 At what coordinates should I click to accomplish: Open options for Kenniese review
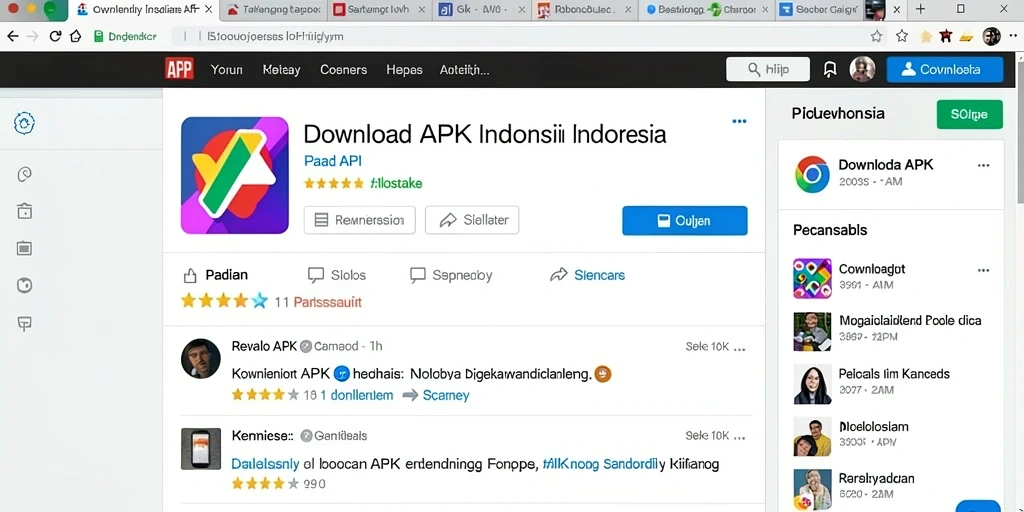click(739, 436)
